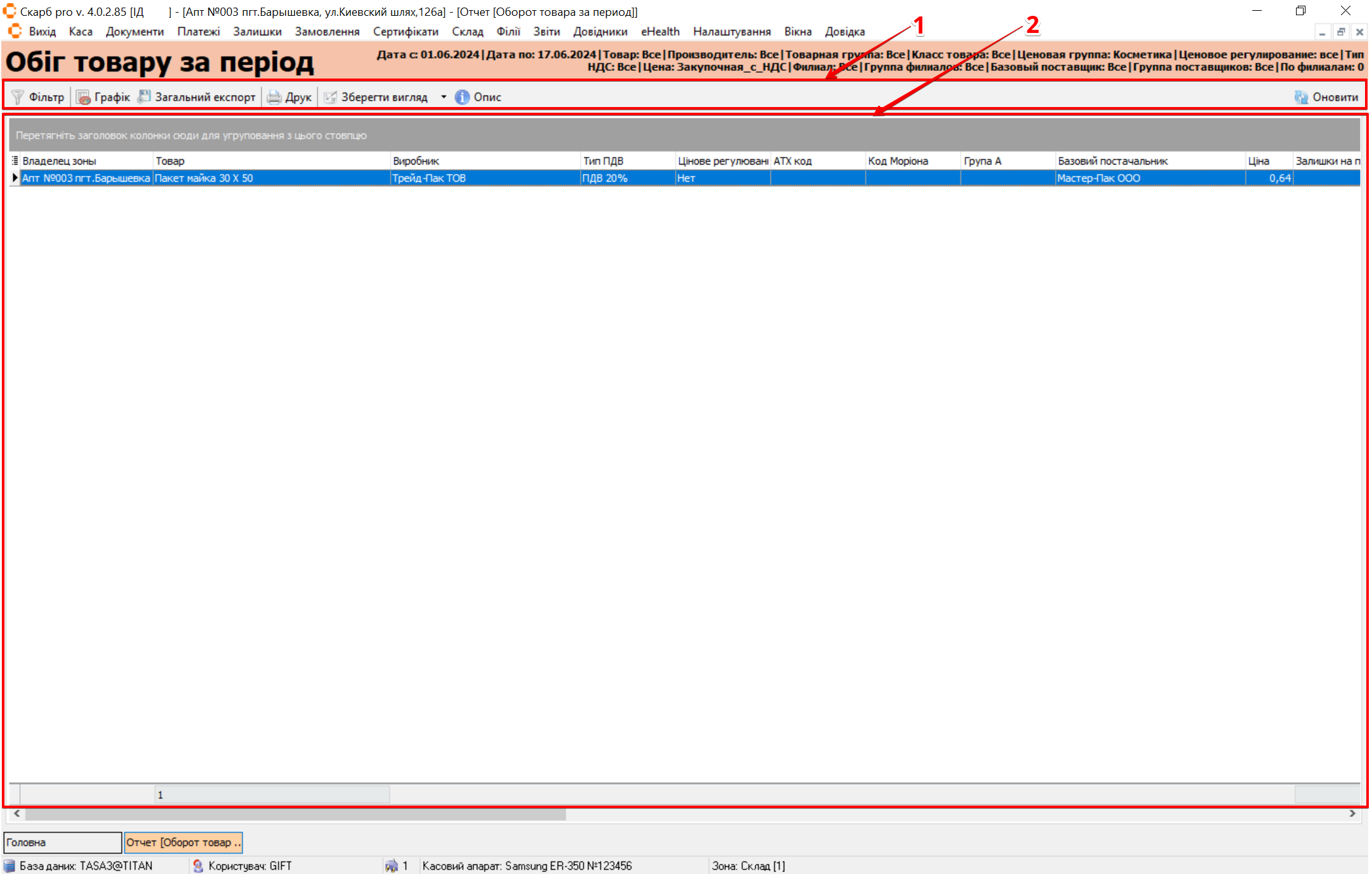1372x874 pixels.
Task: Open the Звіти menu
Action: [546, 32]
